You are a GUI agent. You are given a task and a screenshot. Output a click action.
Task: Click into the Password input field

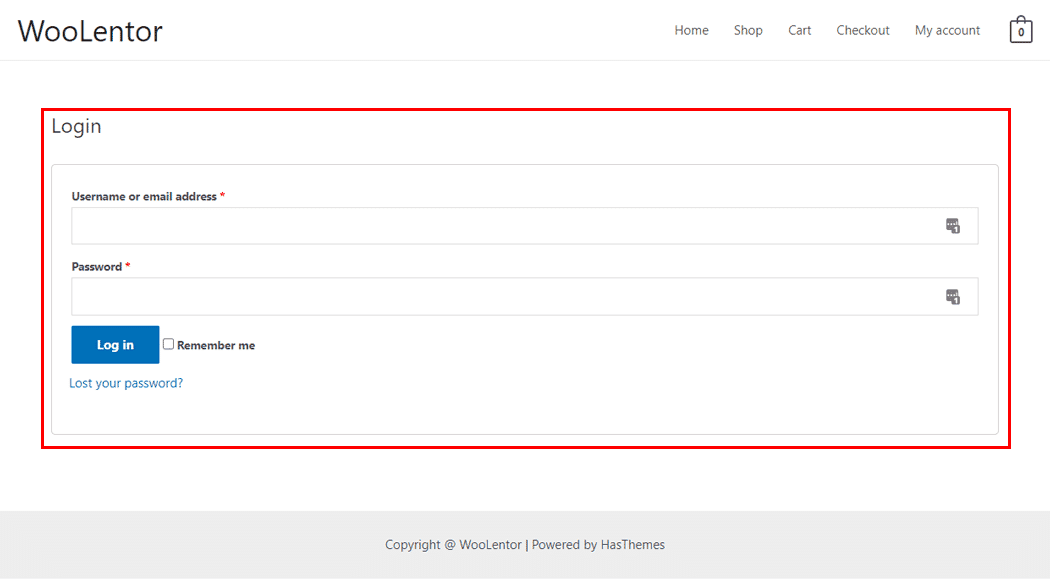[500, 296]
